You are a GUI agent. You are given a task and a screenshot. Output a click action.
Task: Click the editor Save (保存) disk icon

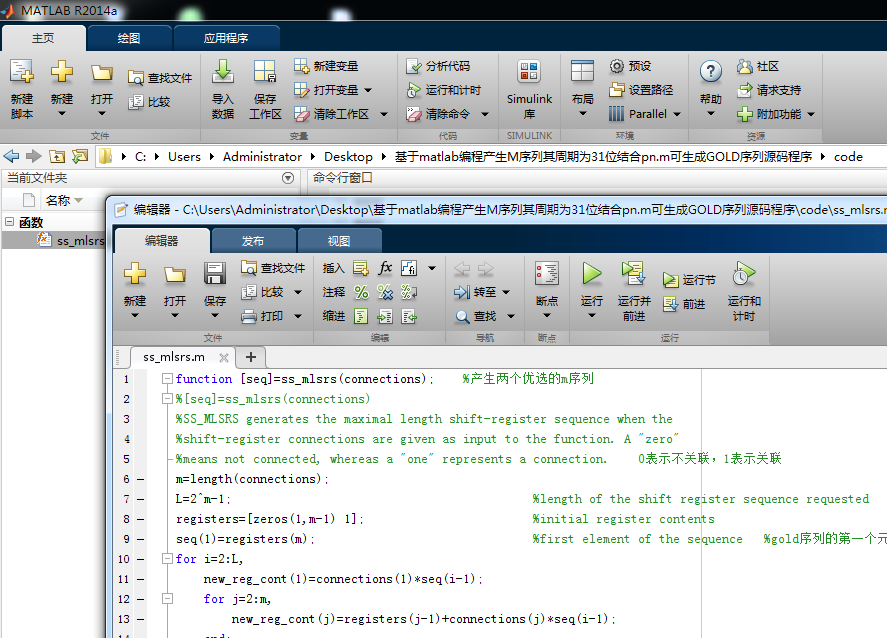coord(215,274)
